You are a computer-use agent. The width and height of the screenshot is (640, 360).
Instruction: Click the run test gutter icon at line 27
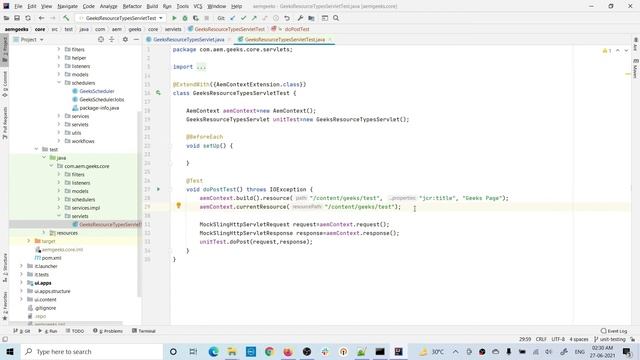tap(158, 189)
